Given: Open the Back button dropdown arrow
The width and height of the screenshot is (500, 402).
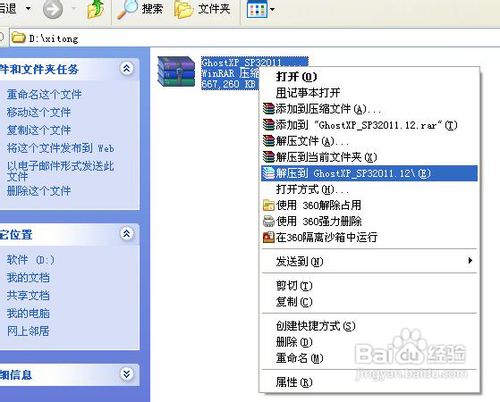Looking at the screenshot, I should click(x=28, y=8).
